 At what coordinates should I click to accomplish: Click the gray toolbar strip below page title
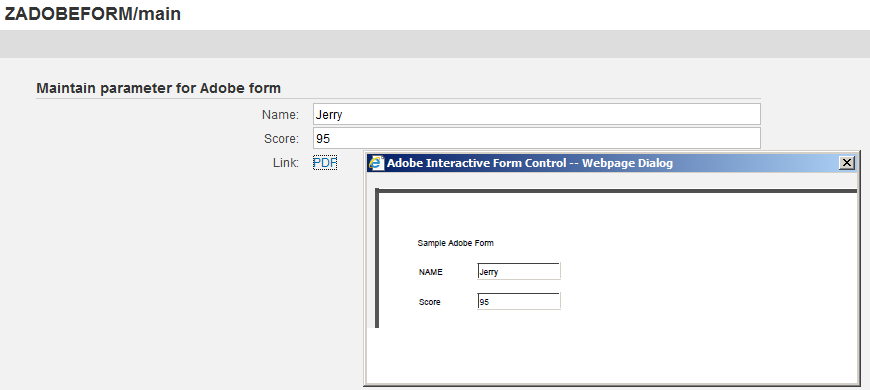[435, 44]
